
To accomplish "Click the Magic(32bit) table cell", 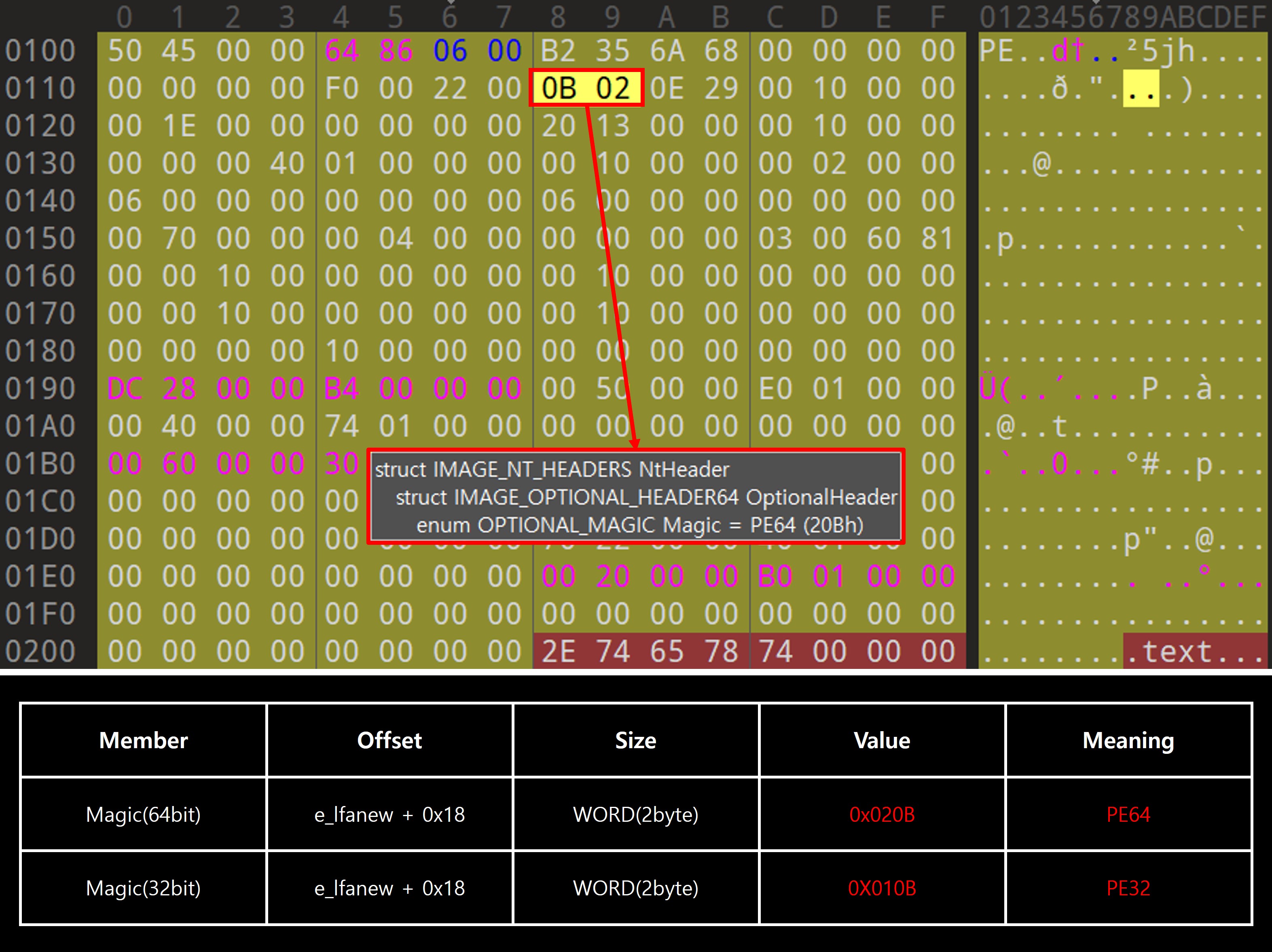I will 143,888.
